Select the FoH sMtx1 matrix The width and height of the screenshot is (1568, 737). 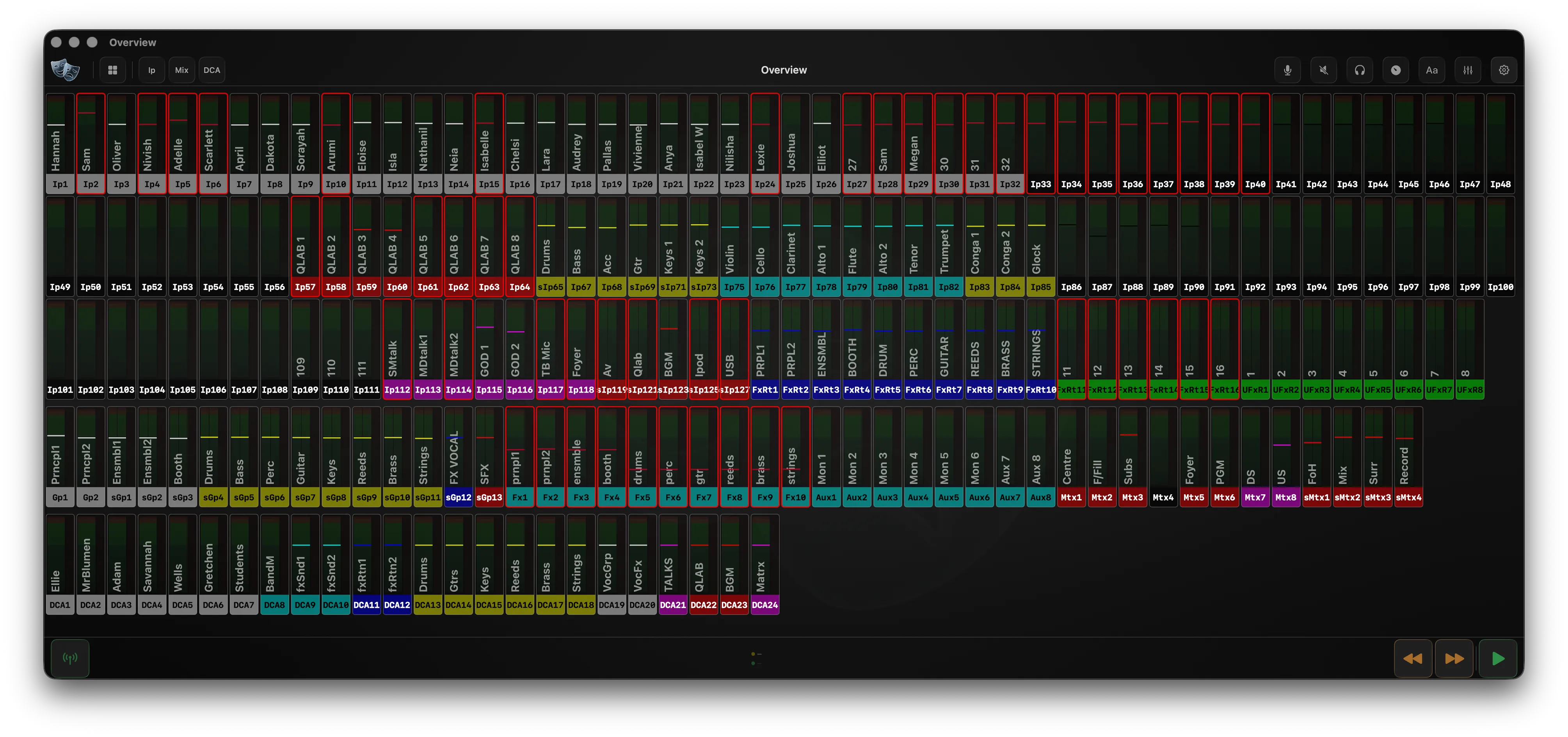tap(1316, 456)
